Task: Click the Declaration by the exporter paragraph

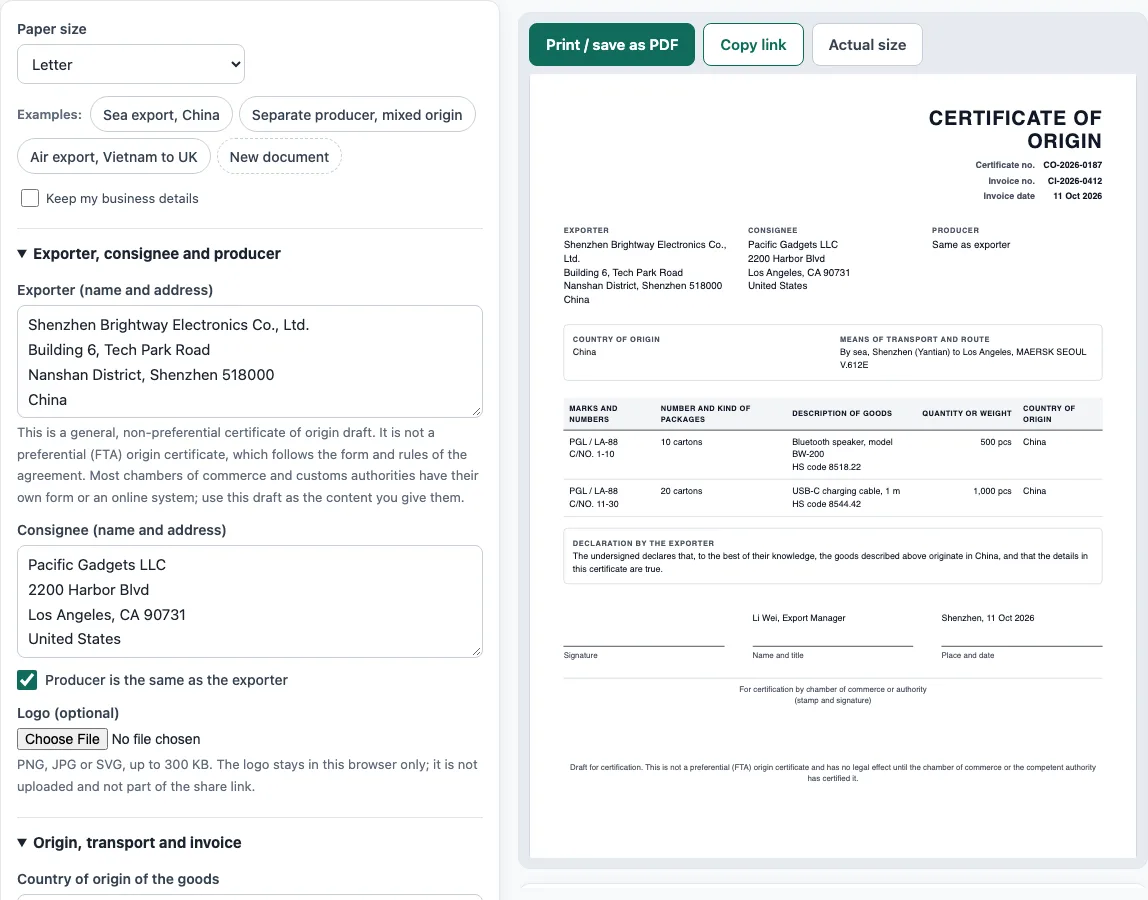Action: [x=830, y=562]
